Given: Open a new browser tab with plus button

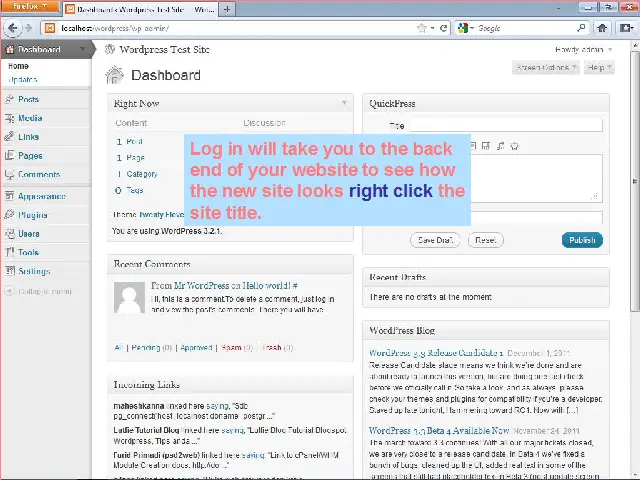Looking at the screenshot, I should [227, 9].
